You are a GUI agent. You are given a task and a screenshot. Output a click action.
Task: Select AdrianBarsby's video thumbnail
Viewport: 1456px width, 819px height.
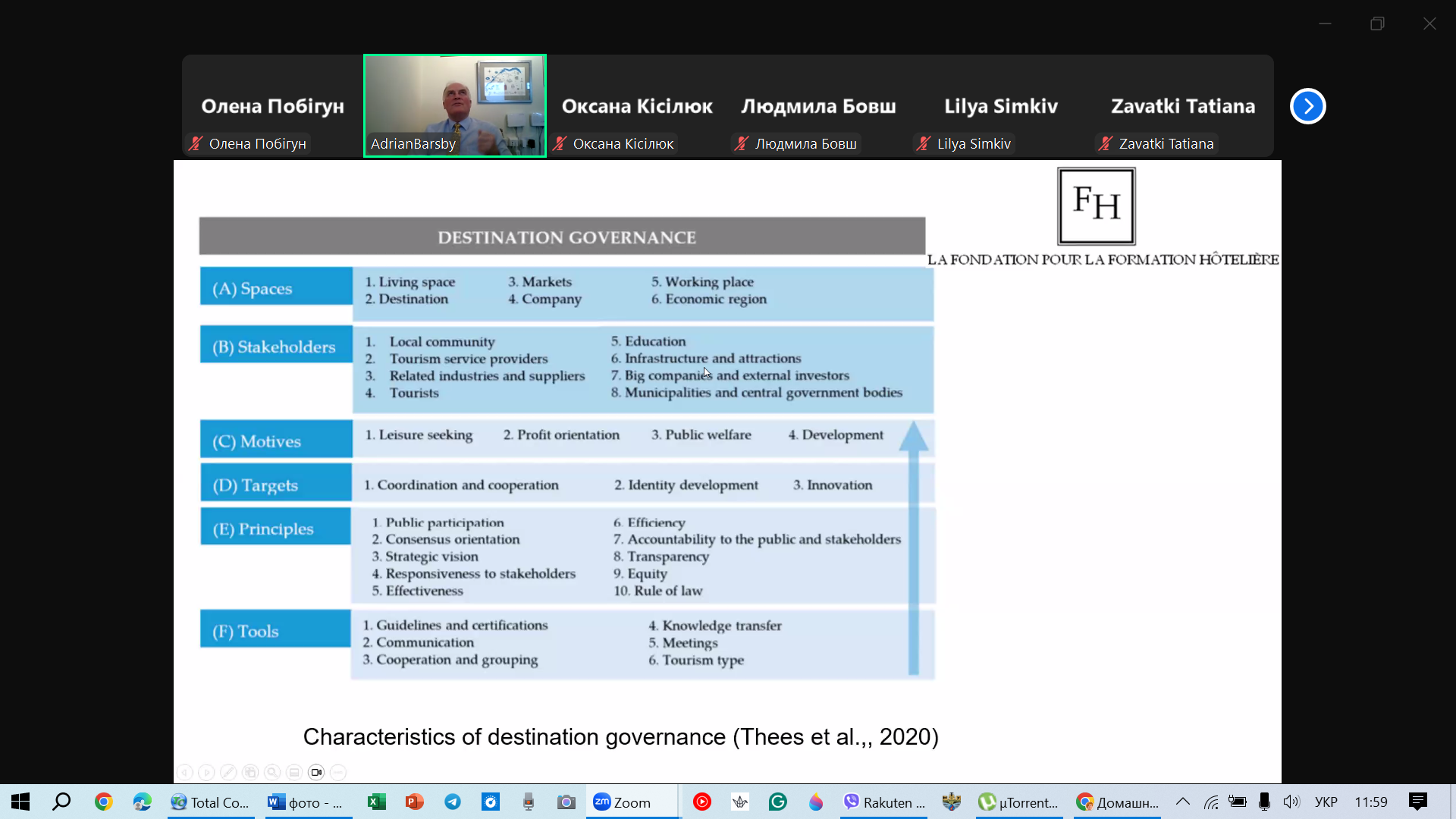(454, 105)
